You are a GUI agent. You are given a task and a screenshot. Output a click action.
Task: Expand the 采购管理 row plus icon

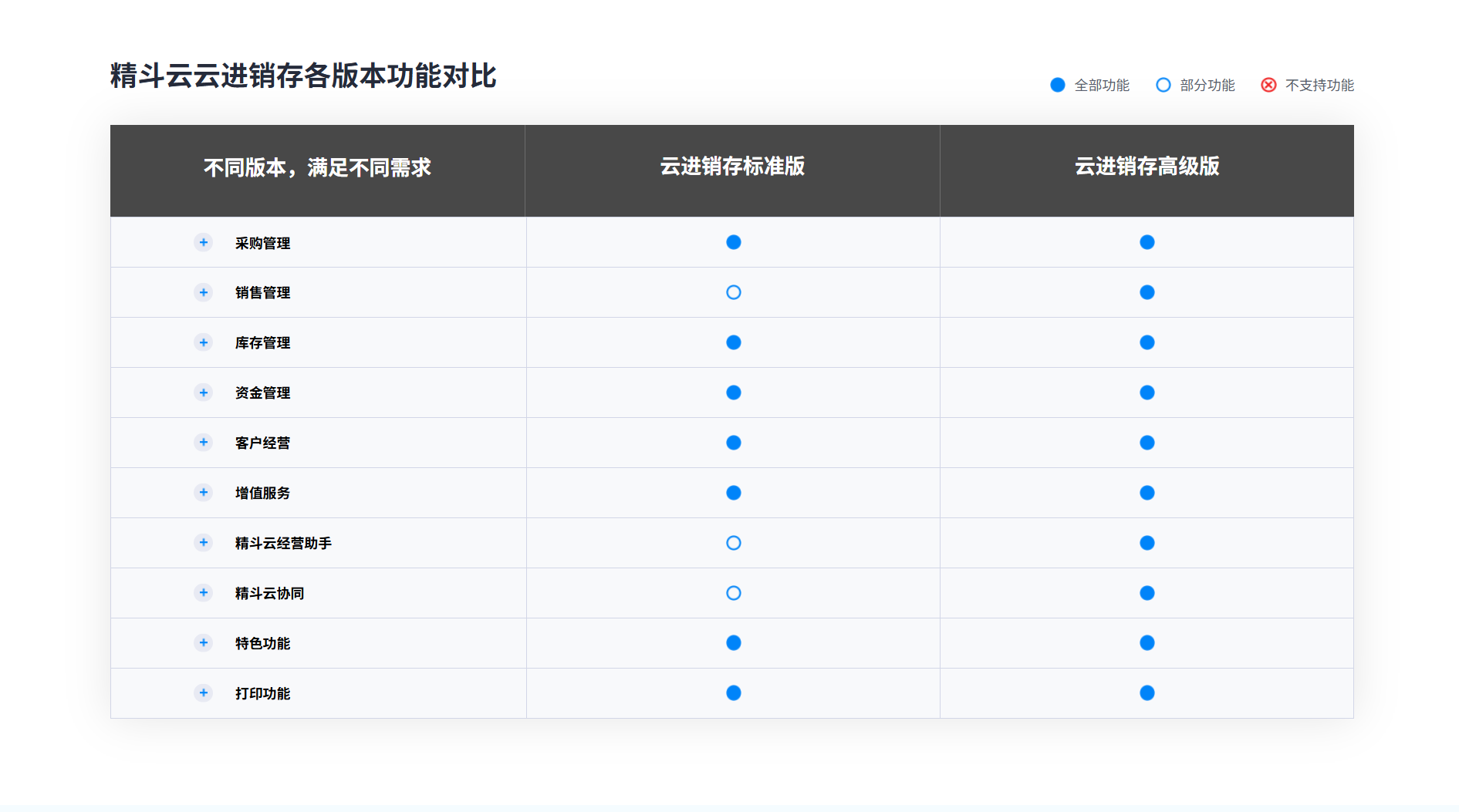203,242
